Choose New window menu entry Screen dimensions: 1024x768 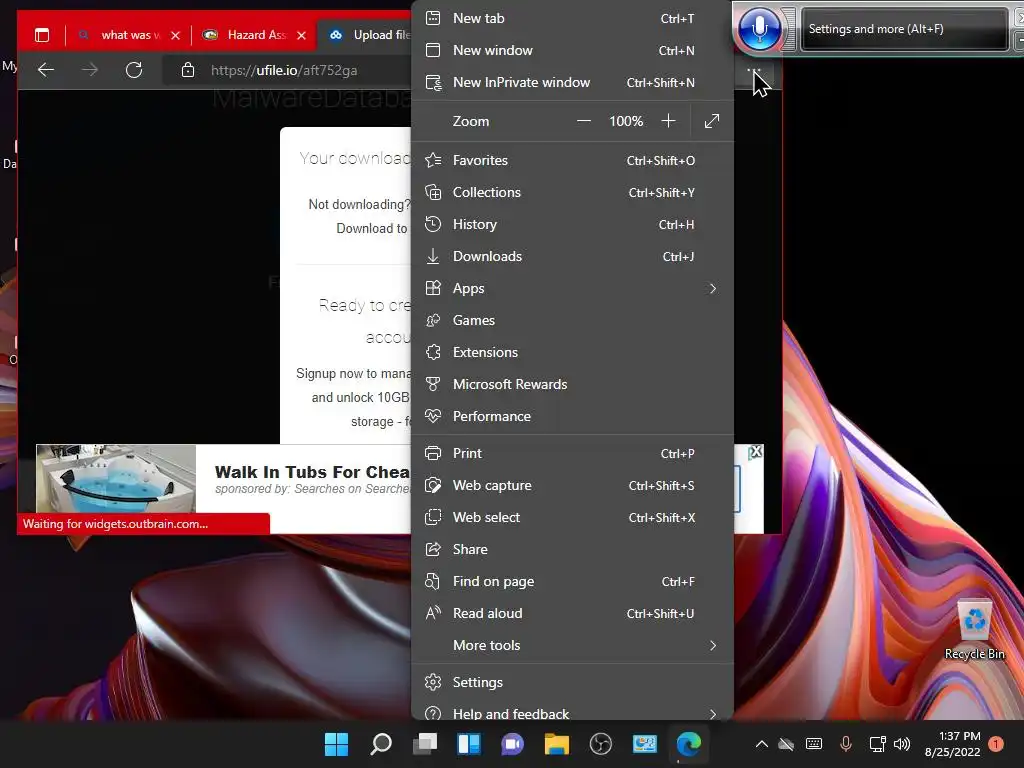coord(572,50)
